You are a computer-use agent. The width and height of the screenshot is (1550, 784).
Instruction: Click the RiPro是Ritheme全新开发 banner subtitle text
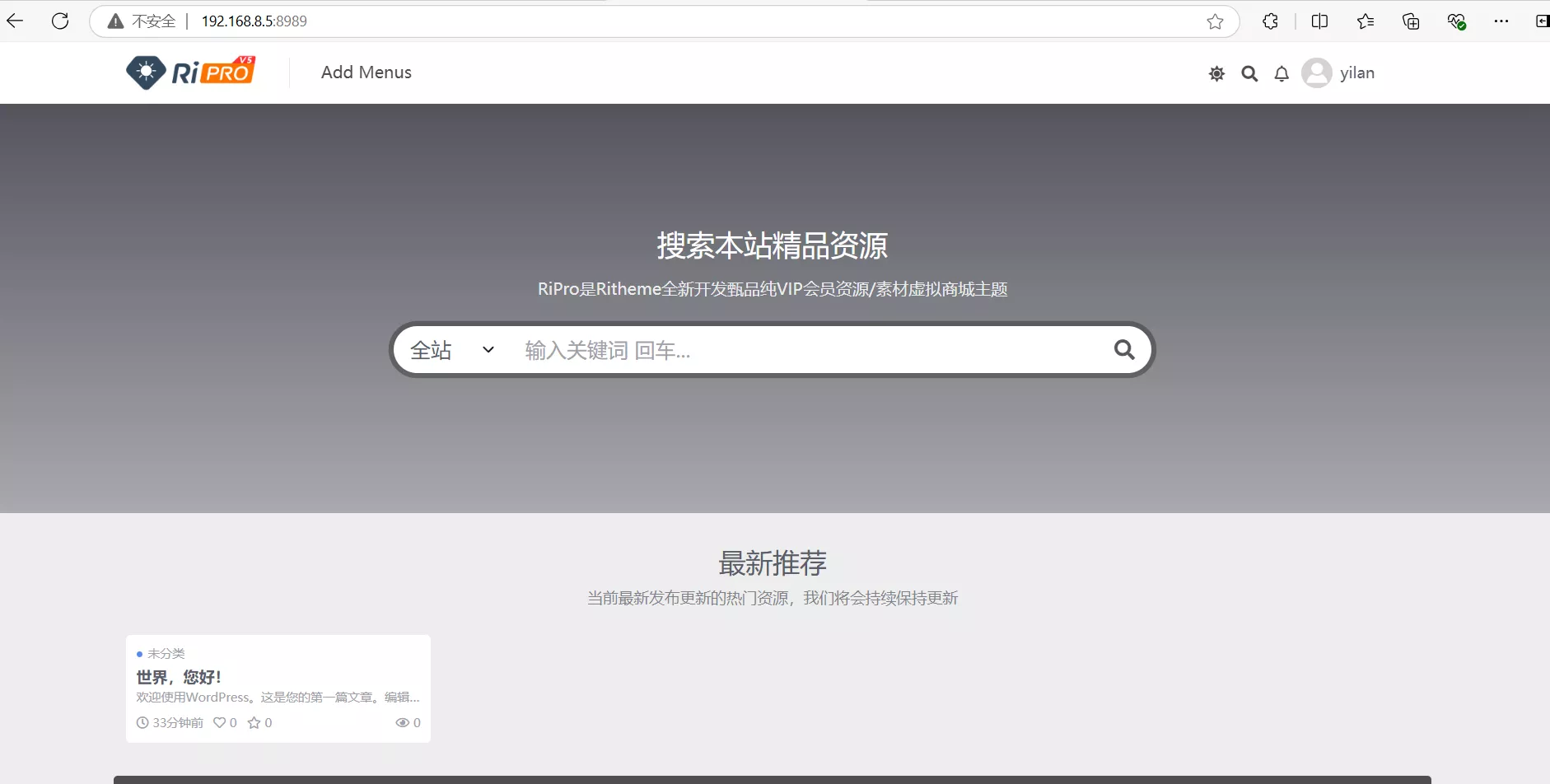pos(773,289)
